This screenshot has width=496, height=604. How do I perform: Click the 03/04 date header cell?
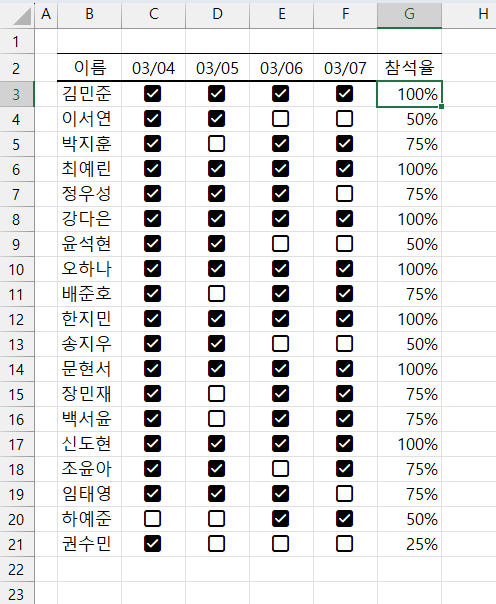pos(153,68)
